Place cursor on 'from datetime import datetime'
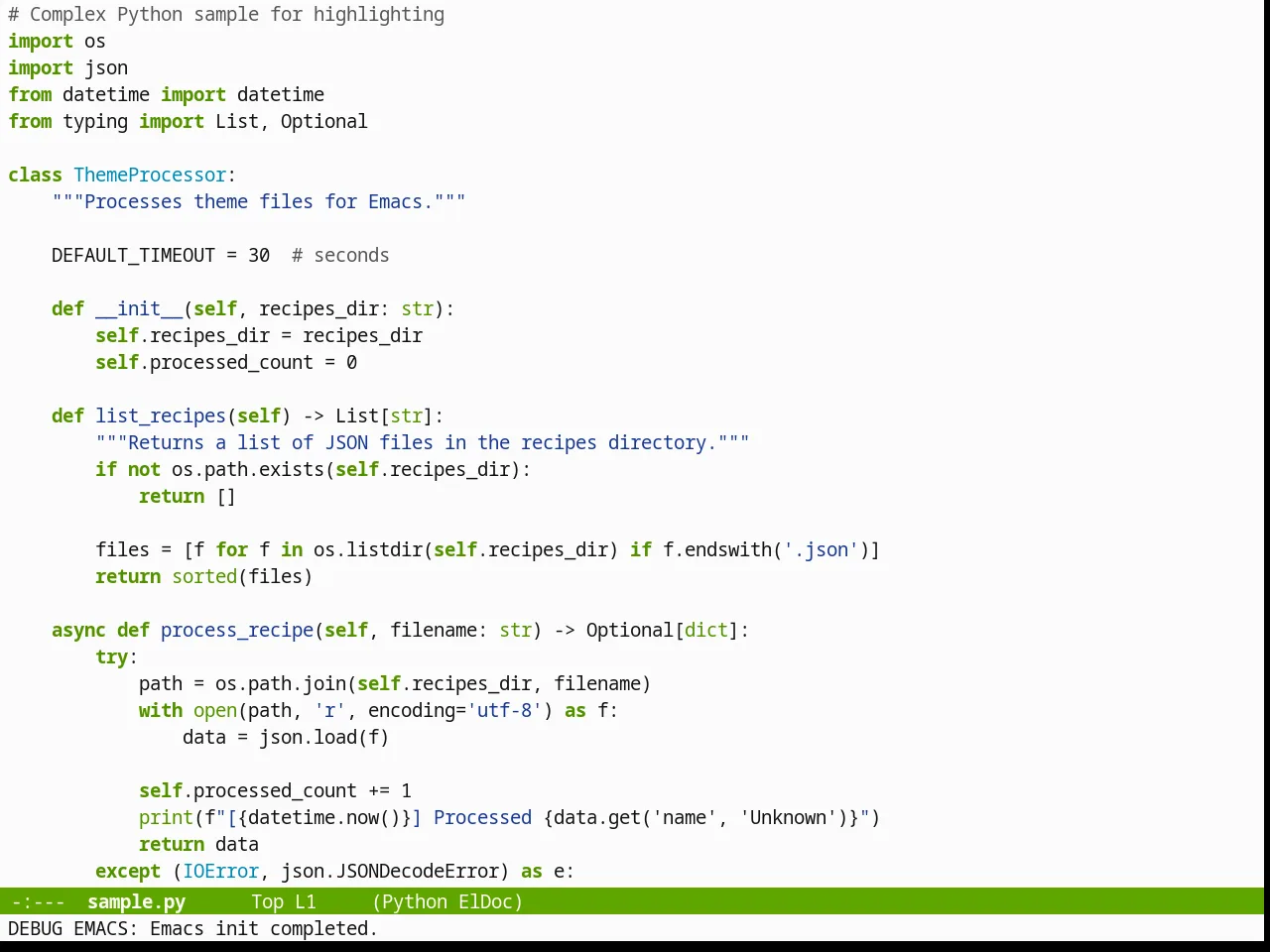Viewport: 1270px width, 952px height. (166, 95)
